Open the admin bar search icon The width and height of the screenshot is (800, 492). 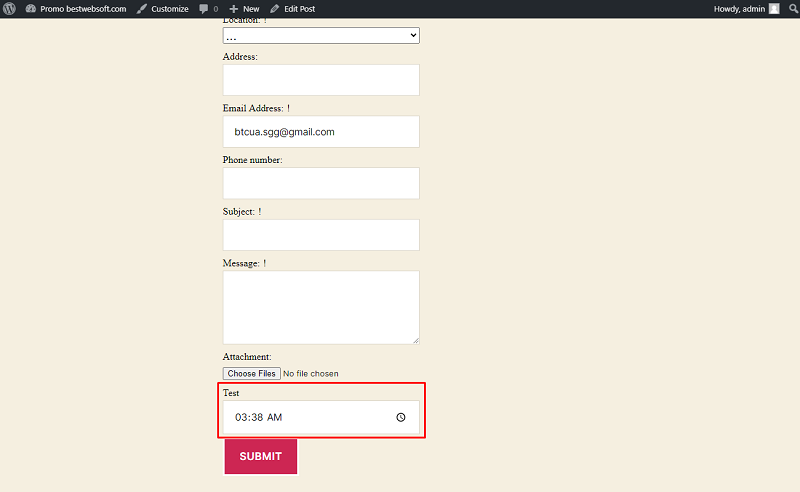[x=793, y=9]
